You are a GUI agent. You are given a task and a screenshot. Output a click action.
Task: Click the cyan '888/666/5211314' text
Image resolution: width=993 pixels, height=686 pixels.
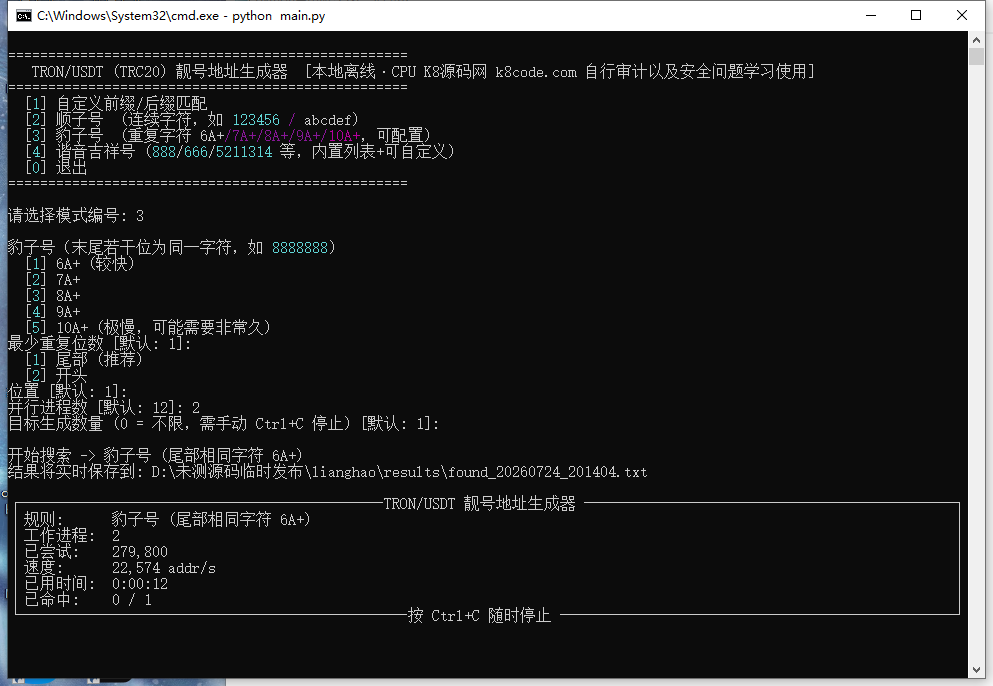[x=212, y=151]
